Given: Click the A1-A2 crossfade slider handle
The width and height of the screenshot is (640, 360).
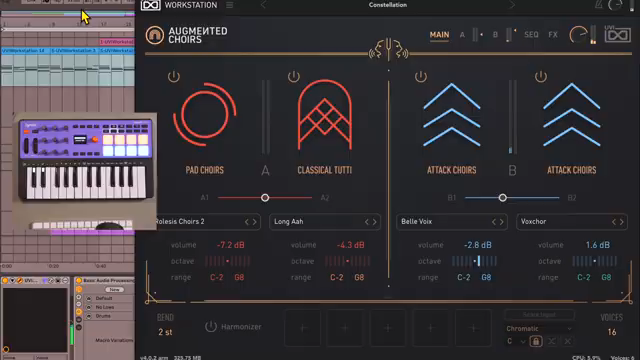Looking at the screenshot, I should (265, 198).
